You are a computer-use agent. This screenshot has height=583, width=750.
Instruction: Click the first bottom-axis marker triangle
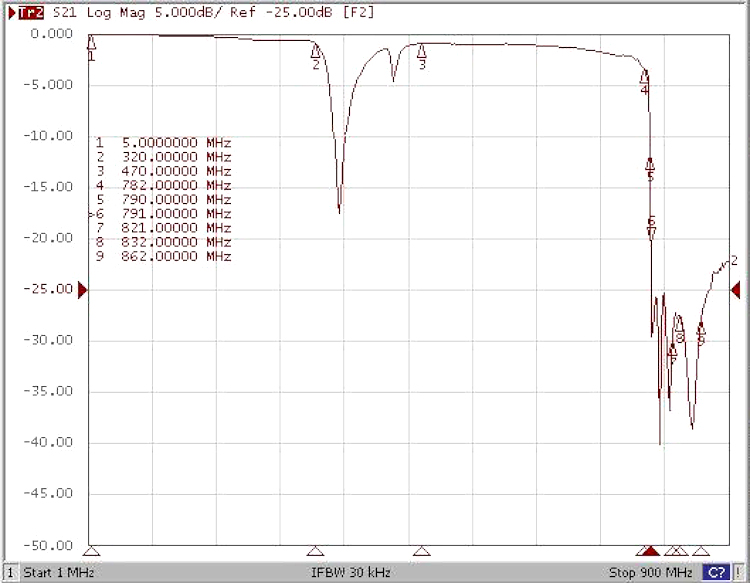pyautogui.click(x=92, y=551)
